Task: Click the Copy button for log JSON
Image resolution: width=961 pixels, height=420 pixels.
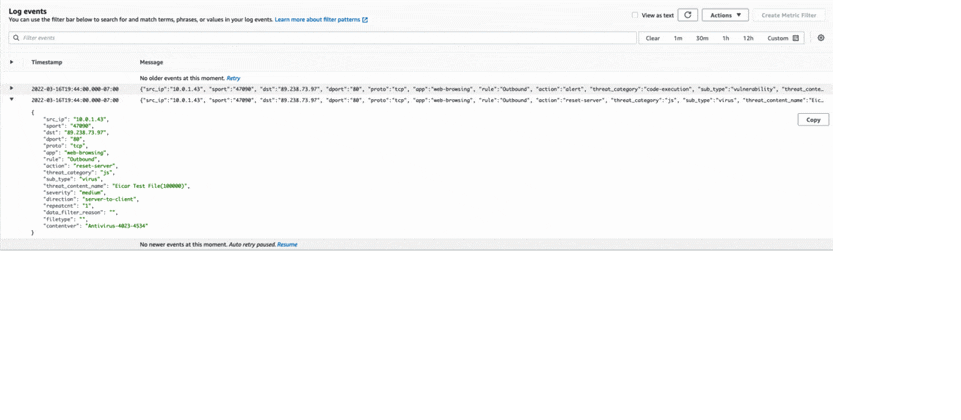Action: click(x=812, y=120)
